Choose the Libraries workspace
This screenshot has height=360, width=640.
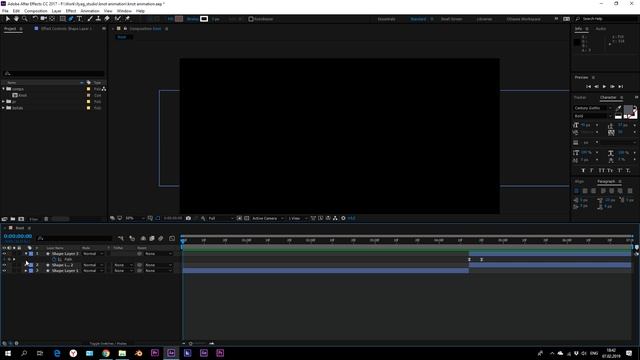click(484, 19)
